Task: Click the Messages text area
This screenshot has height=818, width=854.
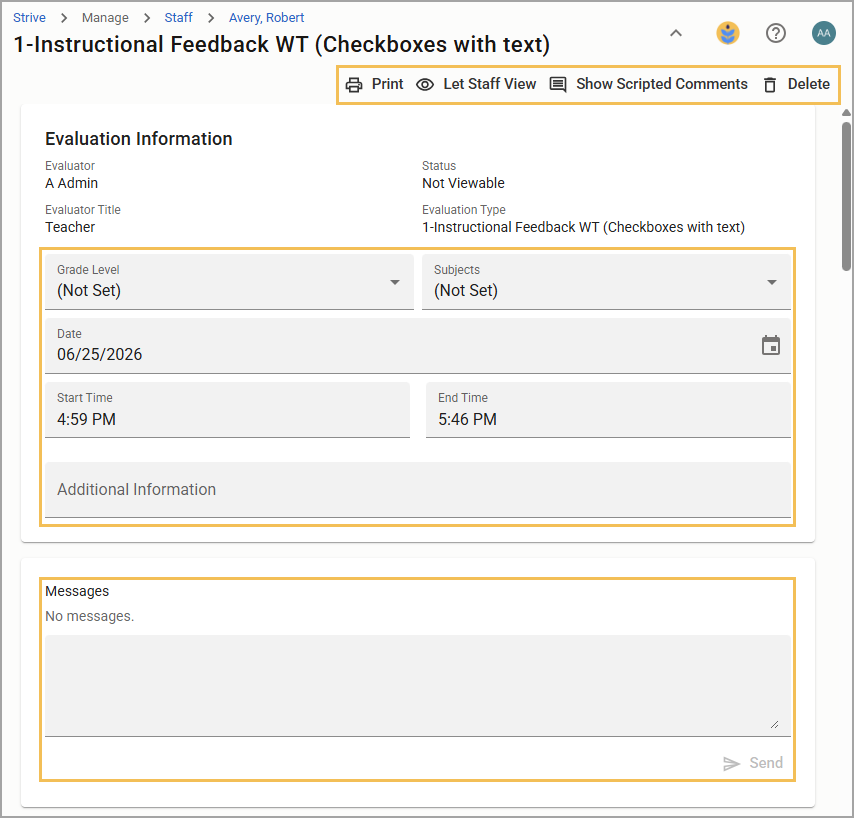Action: [x=418, y=686]
